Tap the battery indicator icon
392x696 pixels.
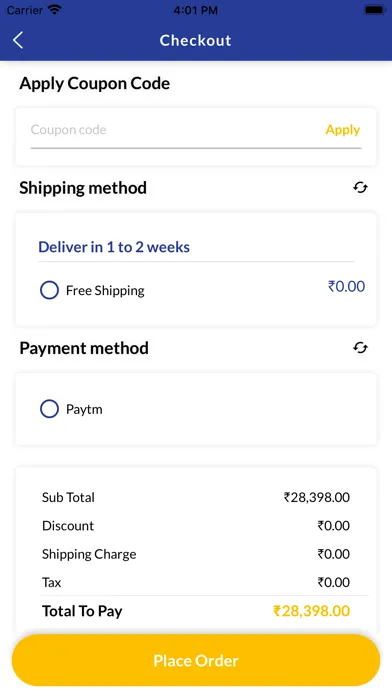(x=374, y=10)
